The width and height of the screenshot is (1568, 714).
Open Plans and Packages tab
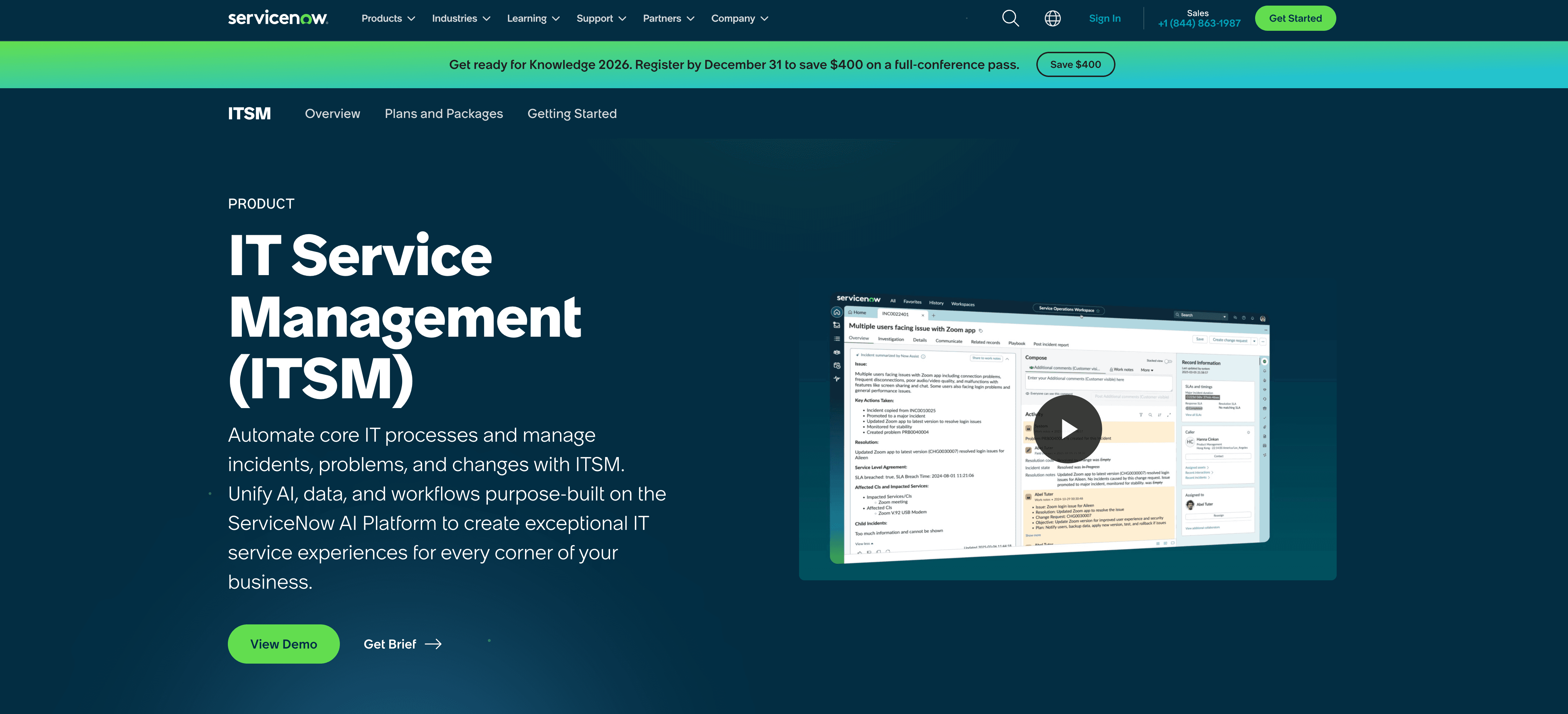click(444, 114)
